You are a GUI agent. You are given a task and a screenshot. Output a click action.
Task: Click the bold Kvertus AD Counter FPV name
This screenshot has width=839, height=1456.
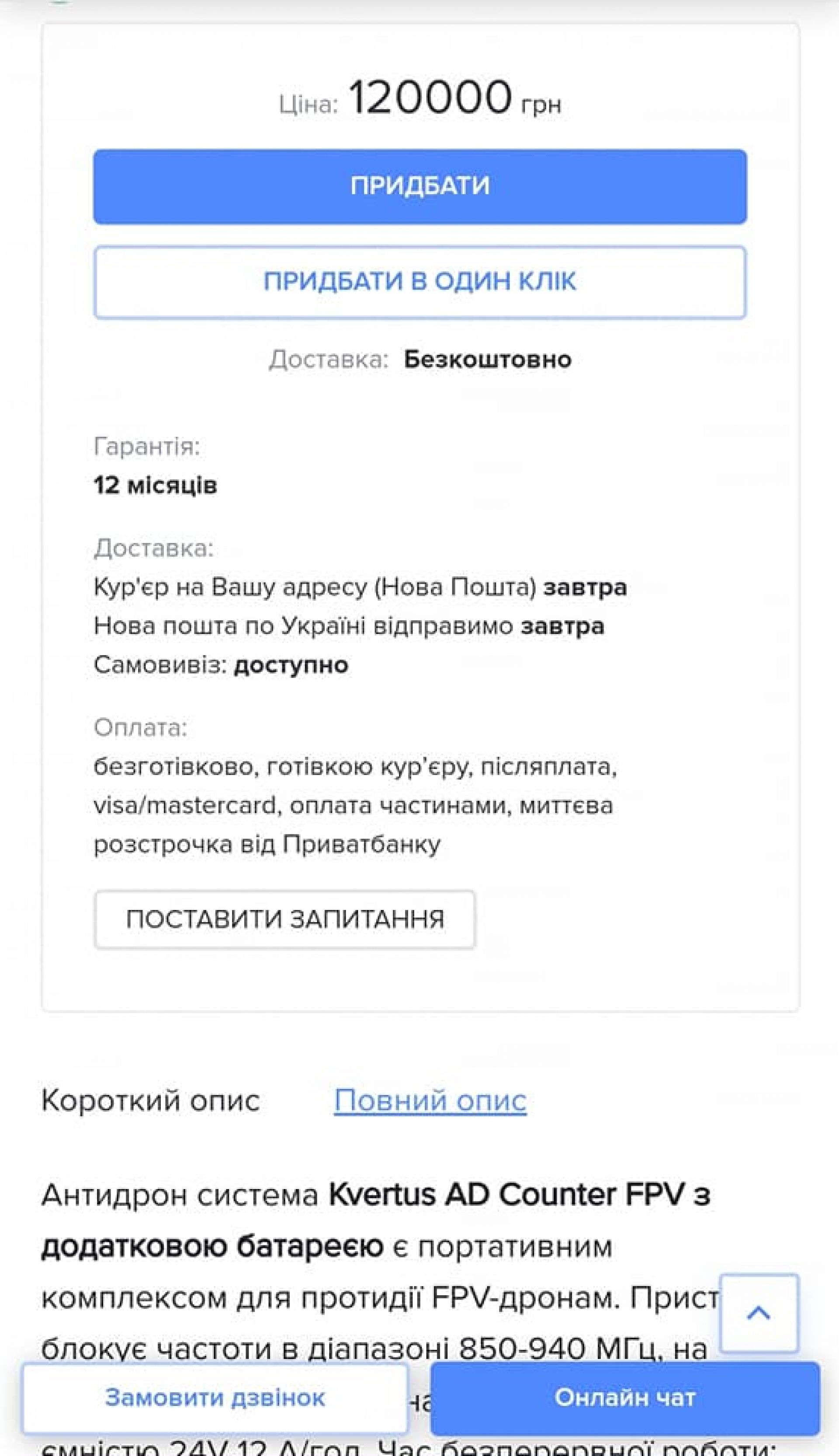(506, 1195)
